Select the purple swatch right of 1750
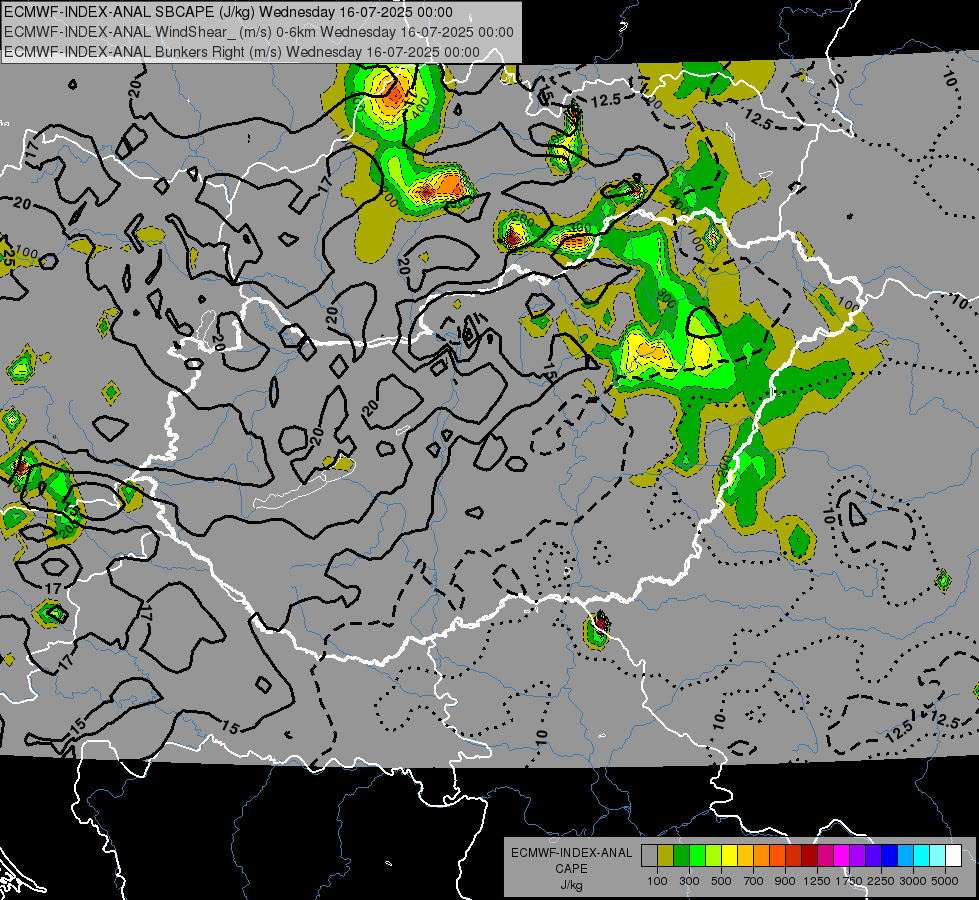 tap(857, 856)
